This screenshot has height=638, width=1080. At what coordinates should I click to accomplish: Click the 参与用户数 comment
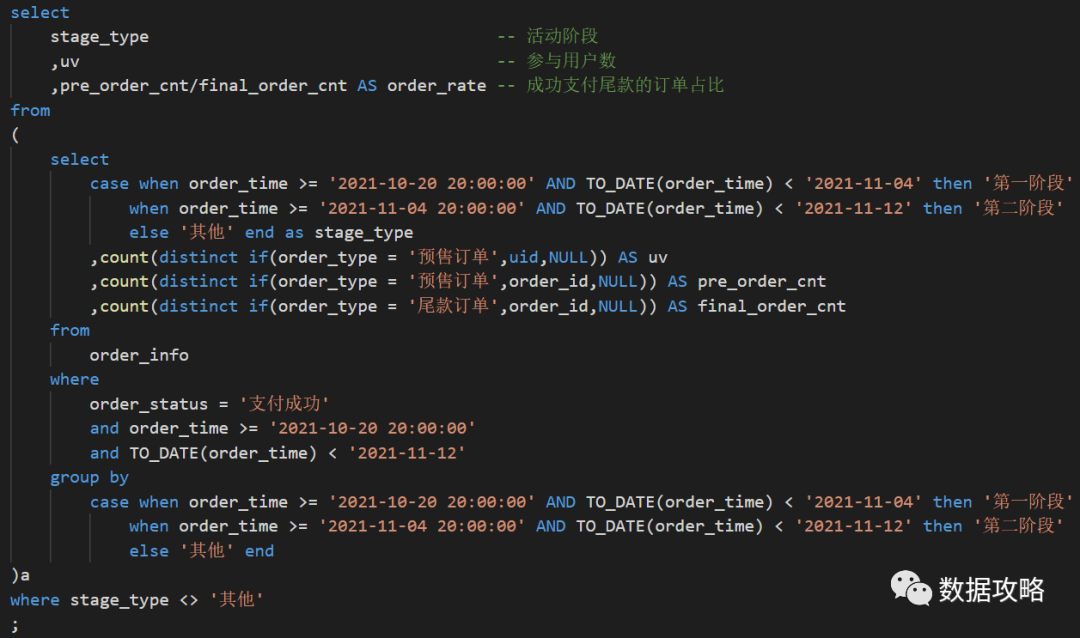(571, 61)
